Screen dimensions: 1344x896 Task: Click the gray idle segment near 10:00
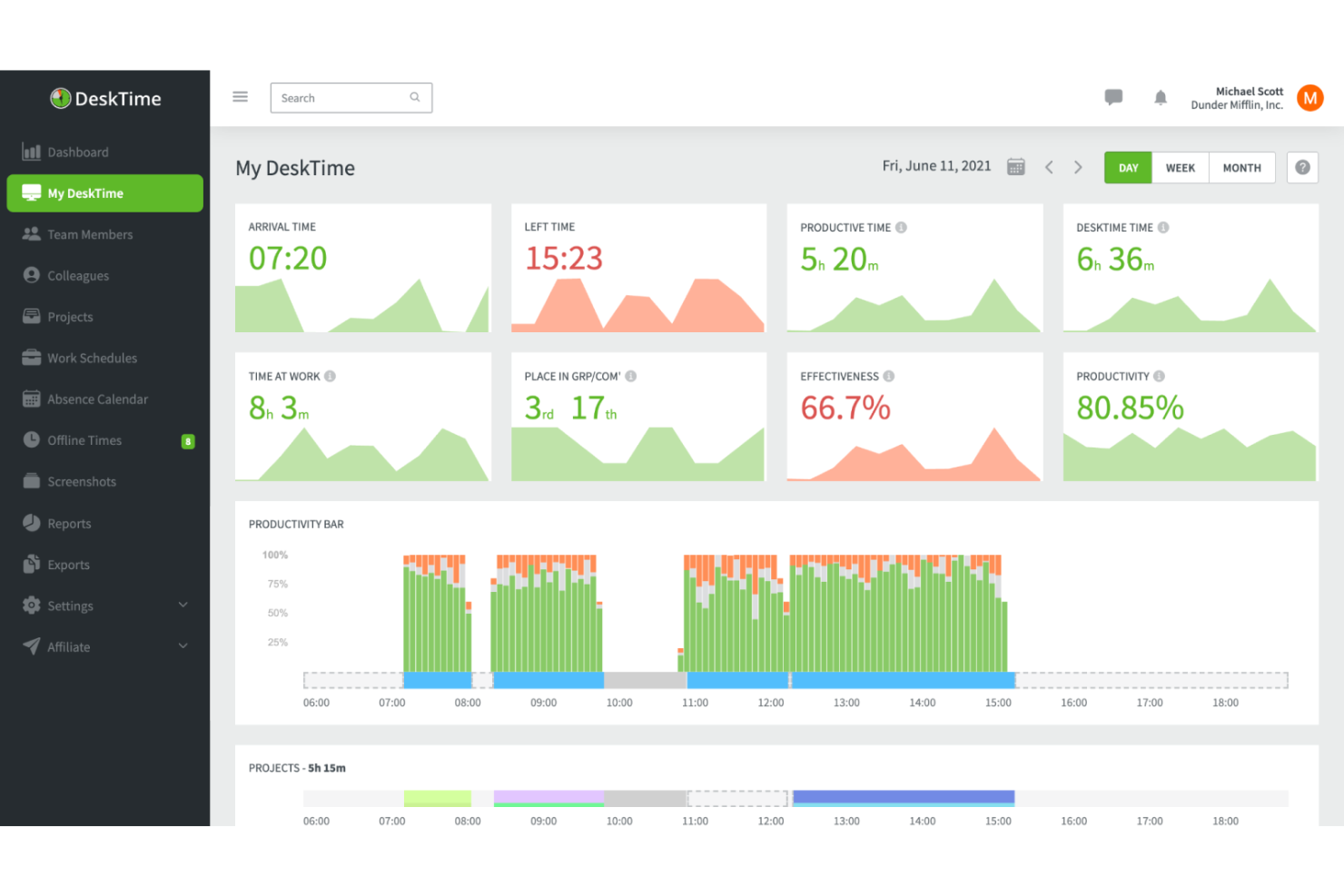(x=645, y=680)
